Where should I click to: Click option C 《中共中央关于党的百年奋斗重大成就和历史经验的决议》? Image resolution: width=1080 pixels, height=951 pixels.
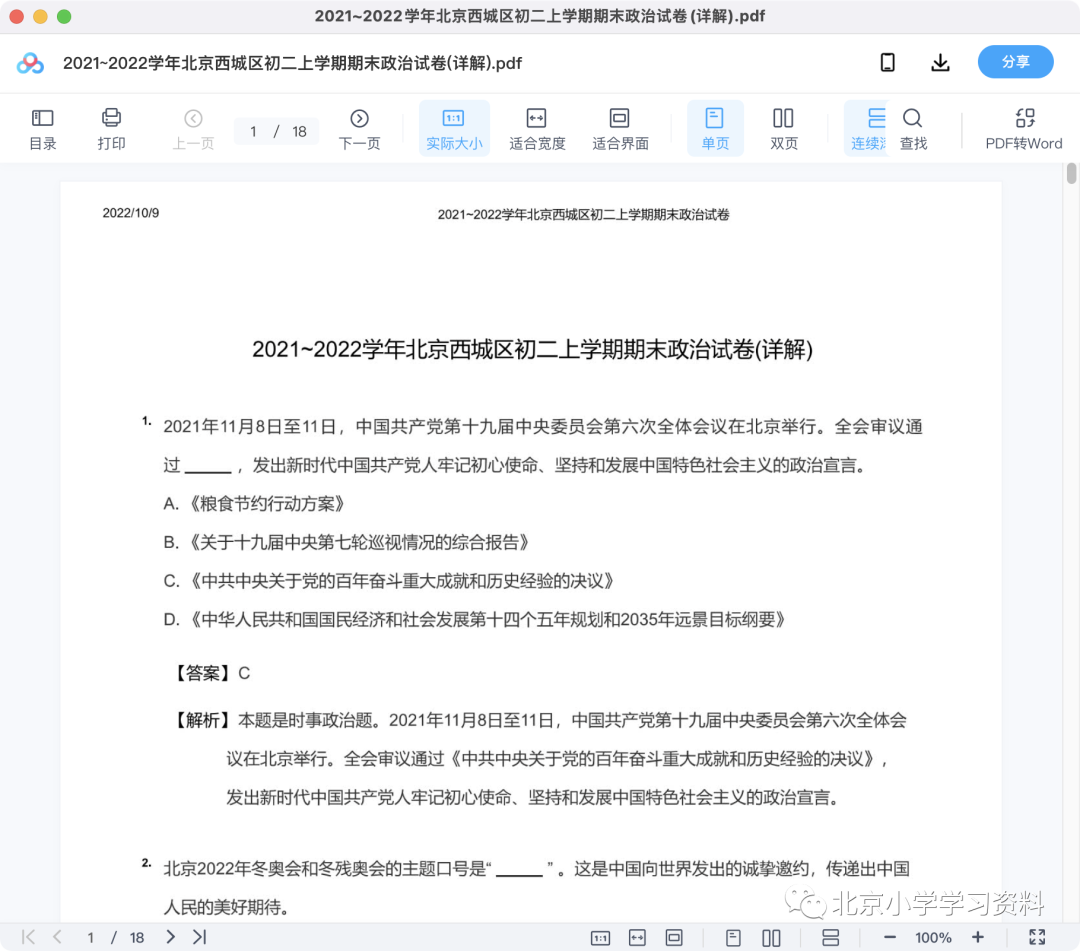(388, 581)
